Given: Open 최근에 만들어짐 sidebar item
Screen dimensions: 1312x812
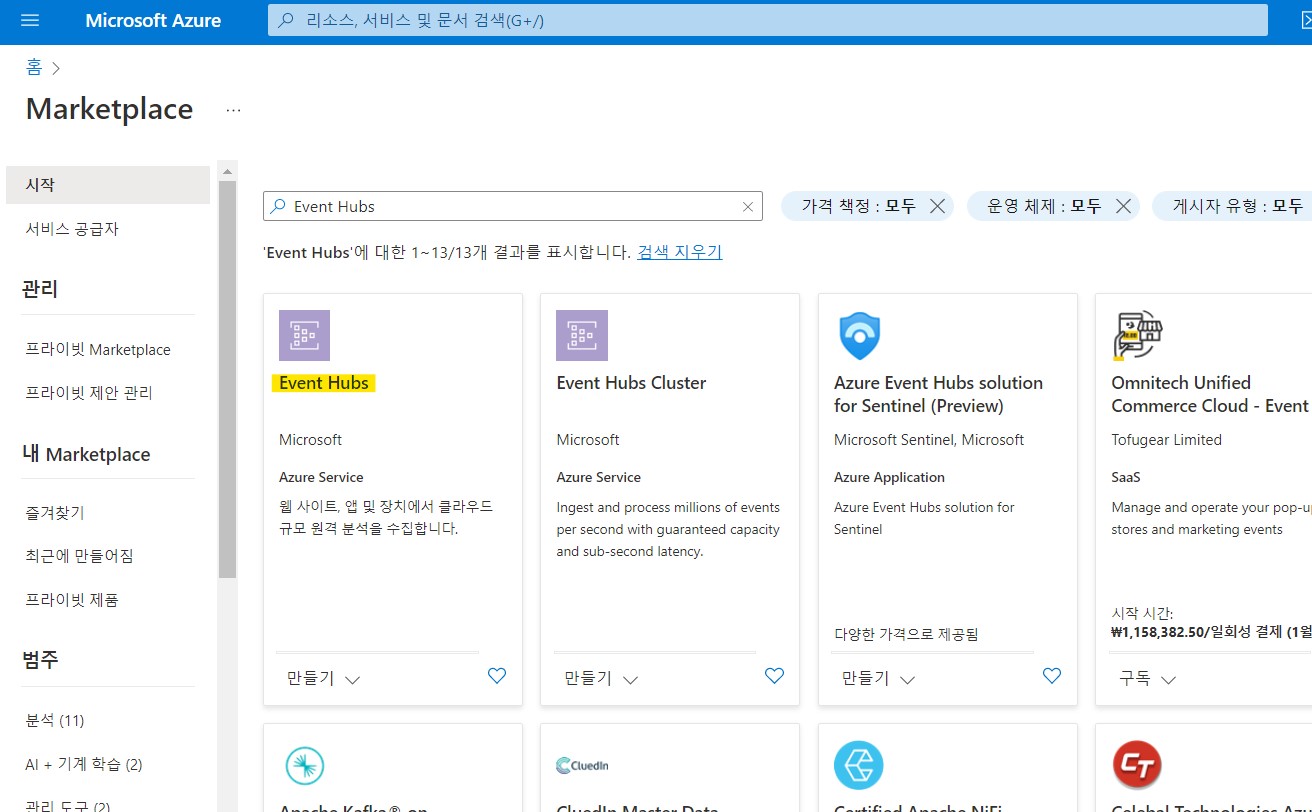Looking at the screenshot, I should 79,556.
